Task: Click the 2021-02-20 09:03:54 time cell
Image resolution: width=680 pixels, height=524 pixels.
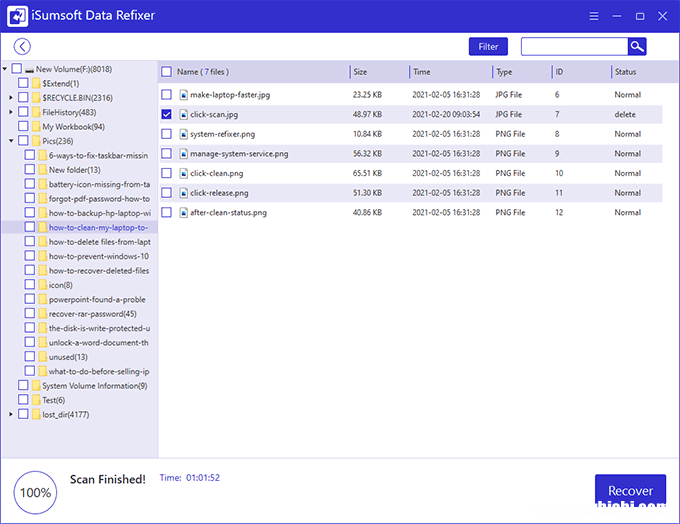Action: (446, 115)
